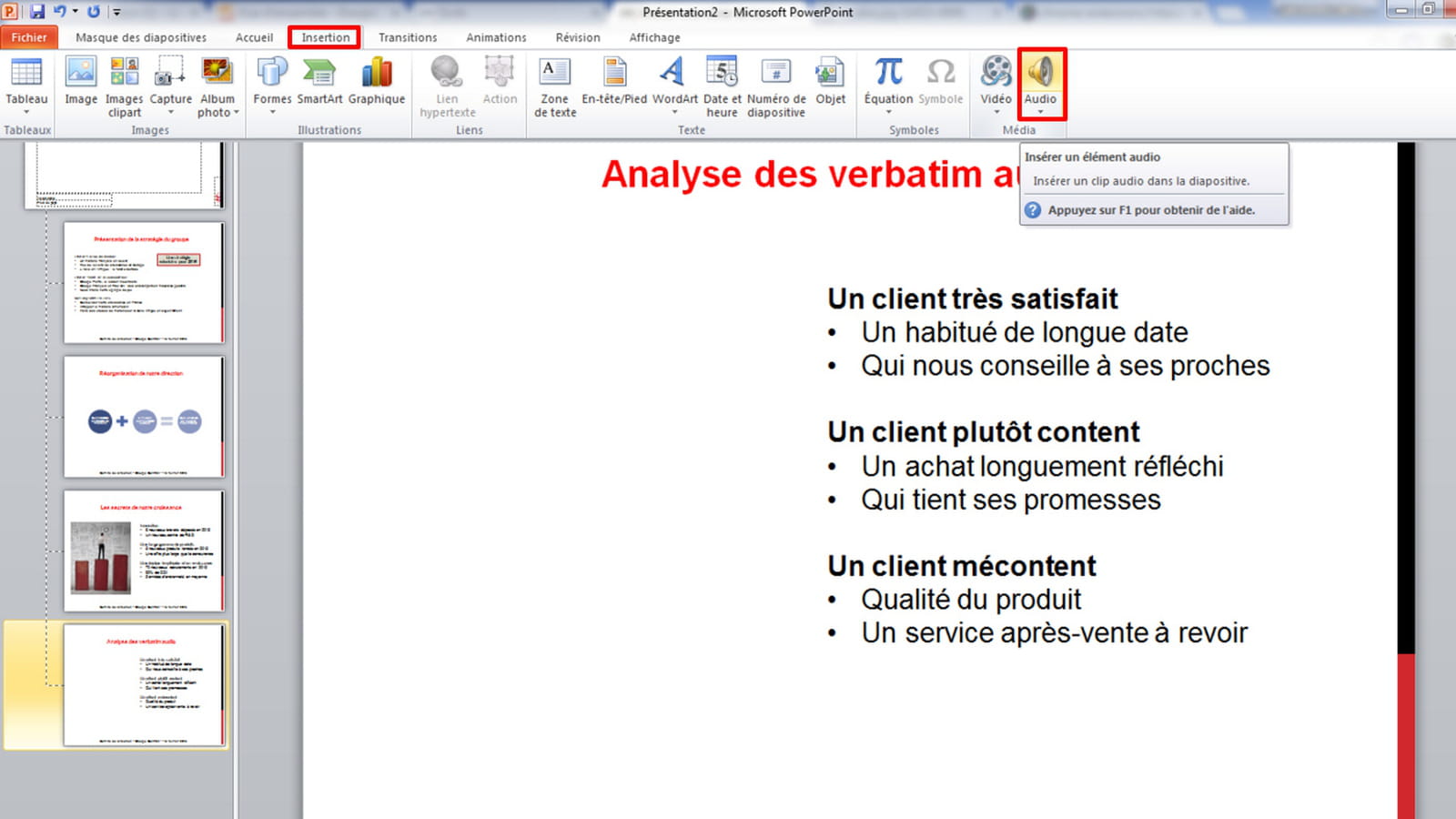Image resolution: width=1456 pixels, height=819 pixels.
Task: Insert an Équation
Action: point(888,73)
